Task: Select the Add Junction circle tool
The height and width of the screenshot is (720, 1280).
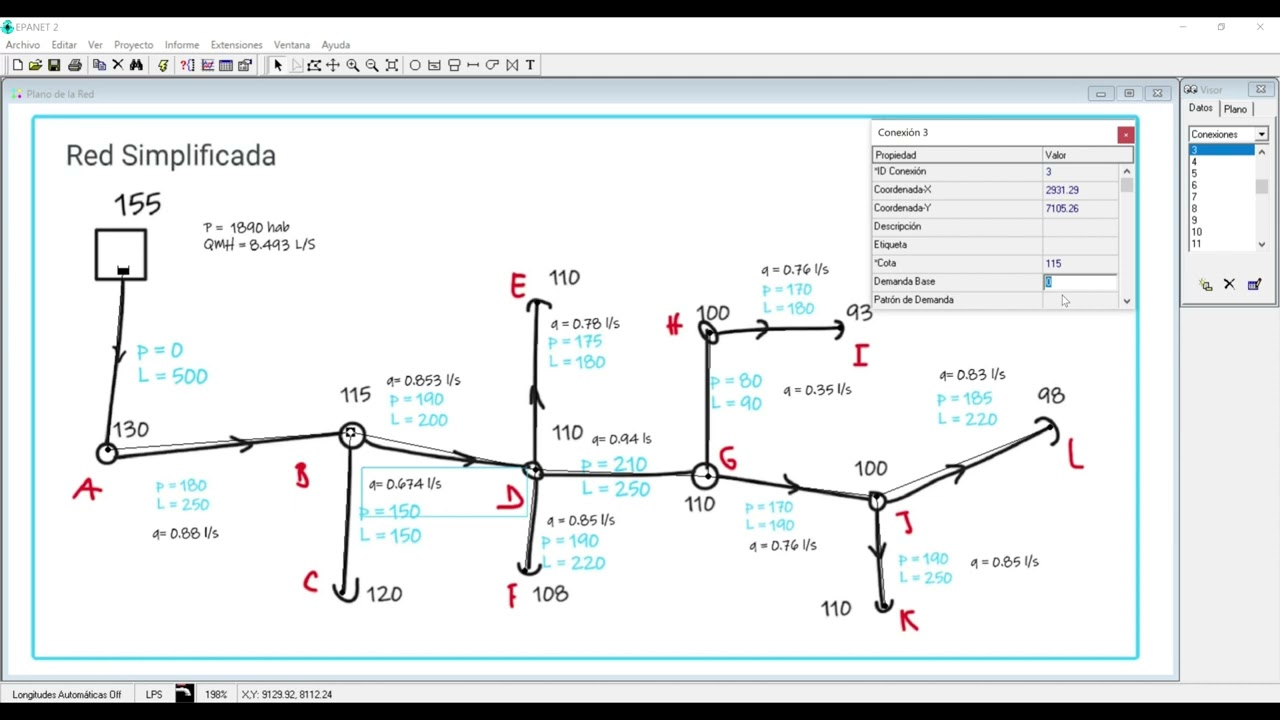Action: coord(415,65)
